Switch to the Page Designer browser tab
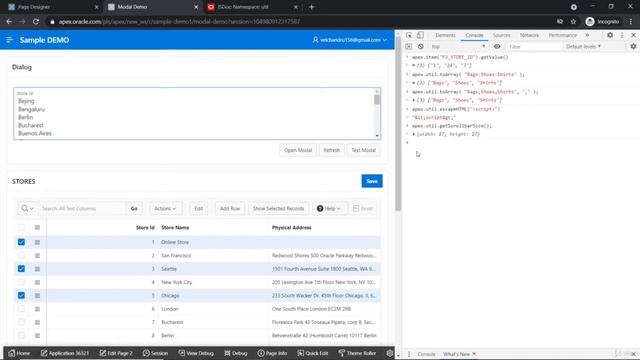 coord(52,7)
